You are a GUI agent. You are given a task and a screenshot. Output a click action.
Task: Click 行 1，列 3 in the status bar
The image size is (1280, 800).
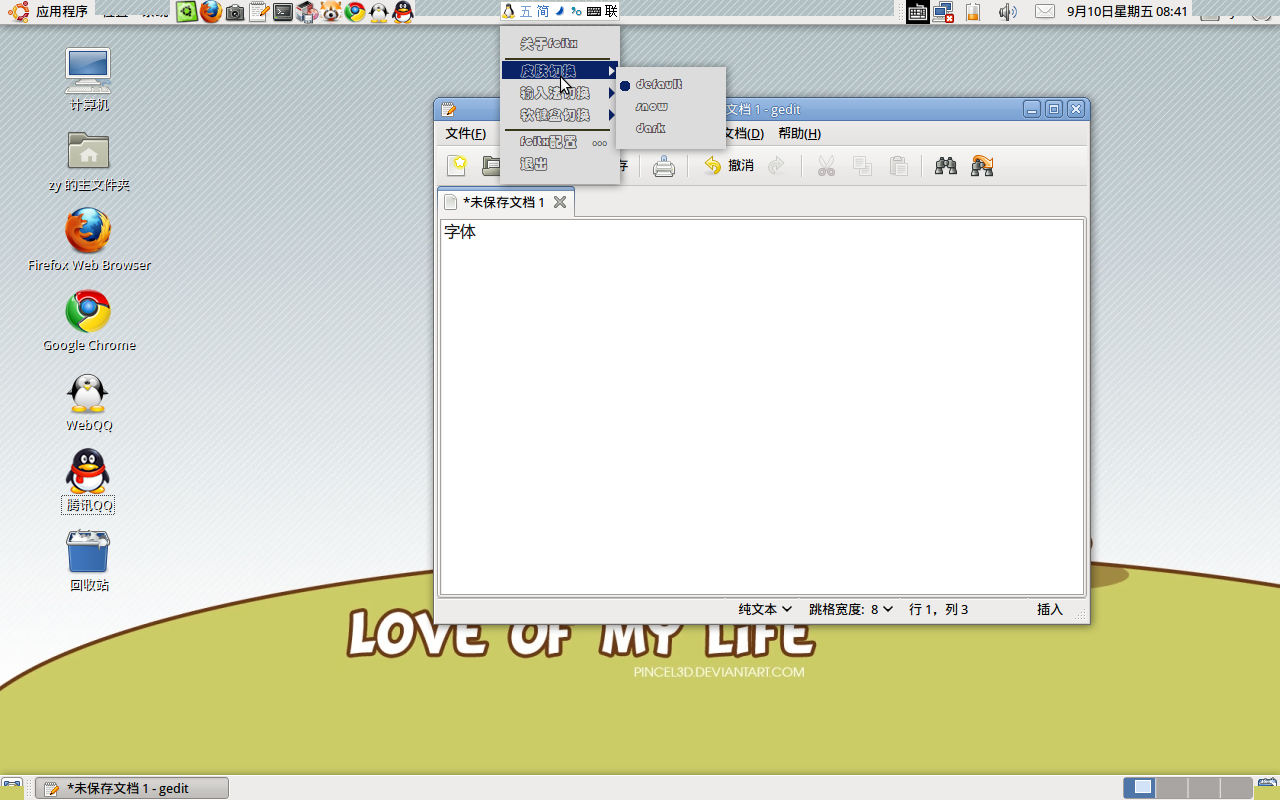coord(938,609)
